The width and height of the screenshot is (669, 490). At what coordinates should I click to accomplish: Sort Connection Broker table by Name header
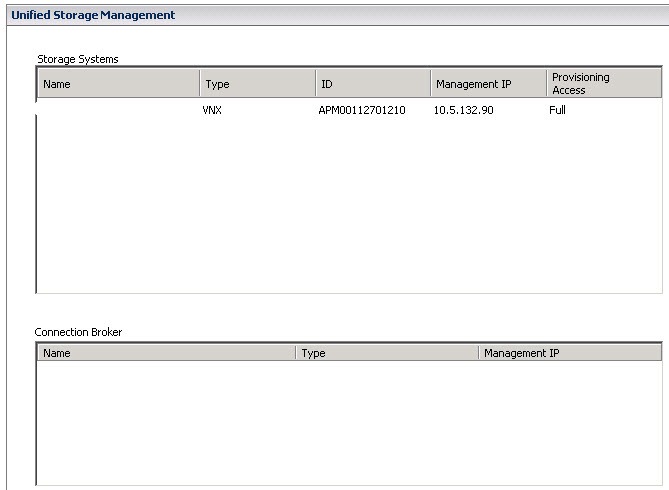click(x=165, y=353)
